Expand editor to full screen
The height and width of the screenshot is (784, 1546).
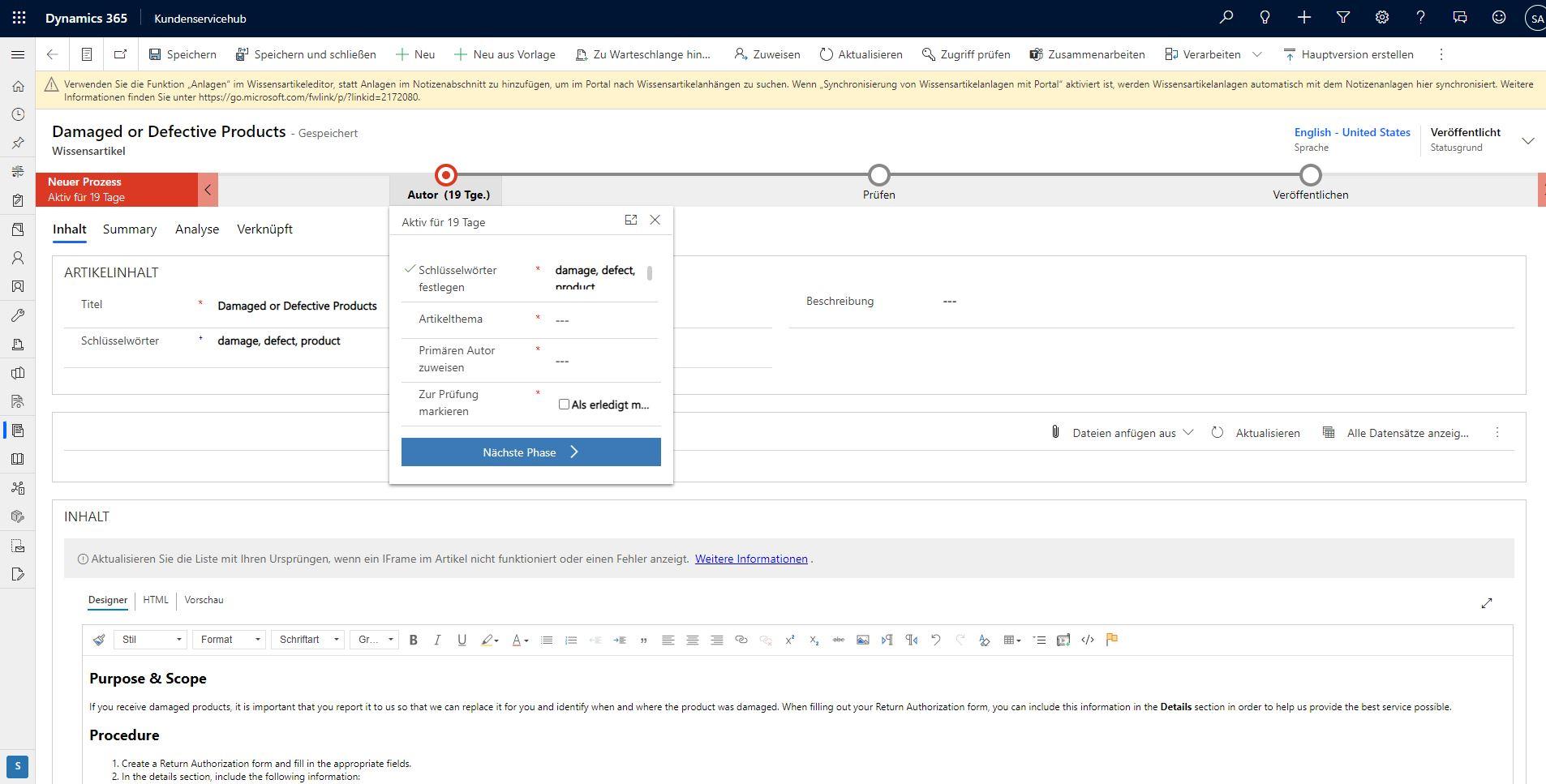pyautogui.click(x=1487, y=603)
